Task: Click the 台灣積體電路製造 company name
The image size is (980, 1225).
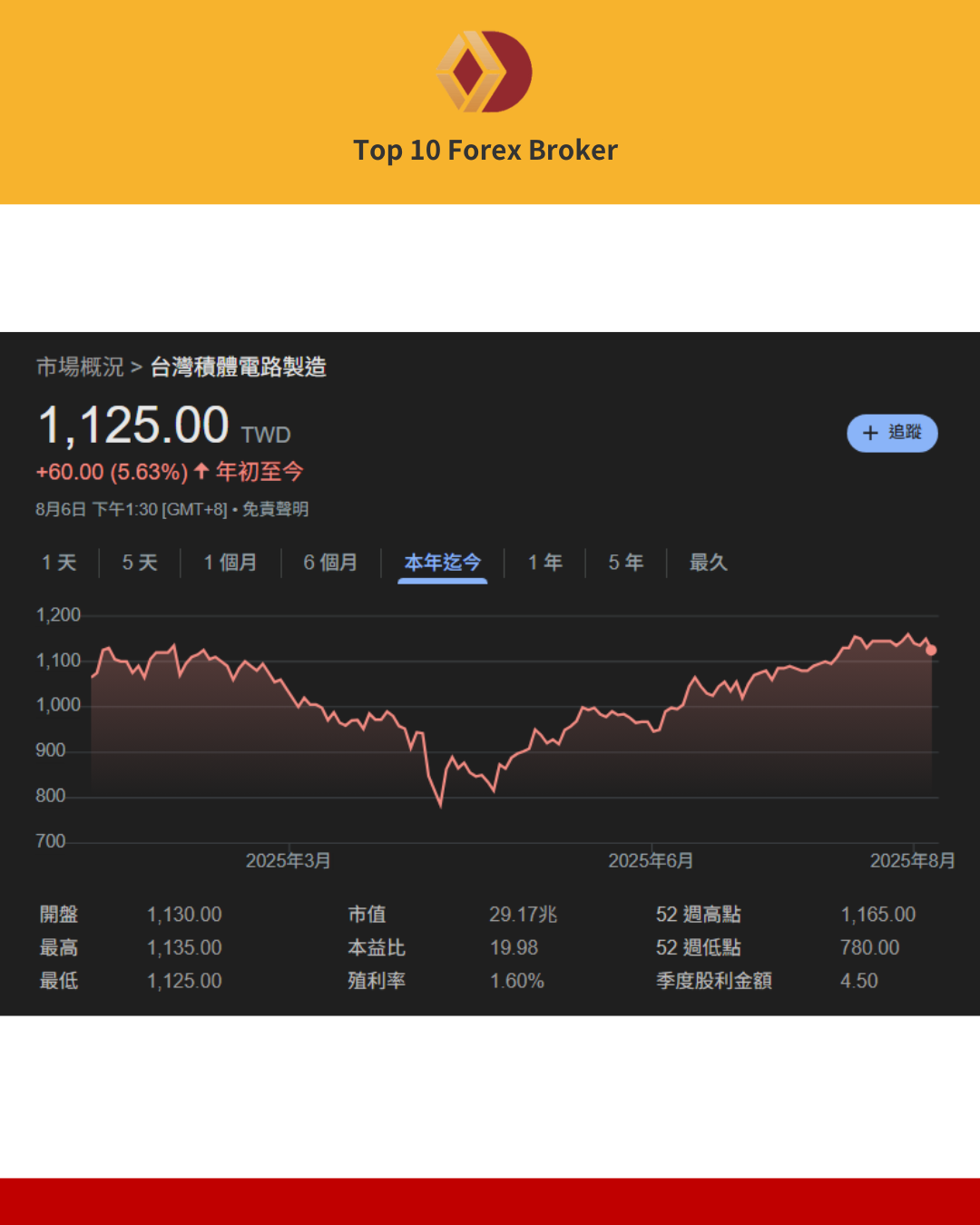Action: (x=239, y=367)
